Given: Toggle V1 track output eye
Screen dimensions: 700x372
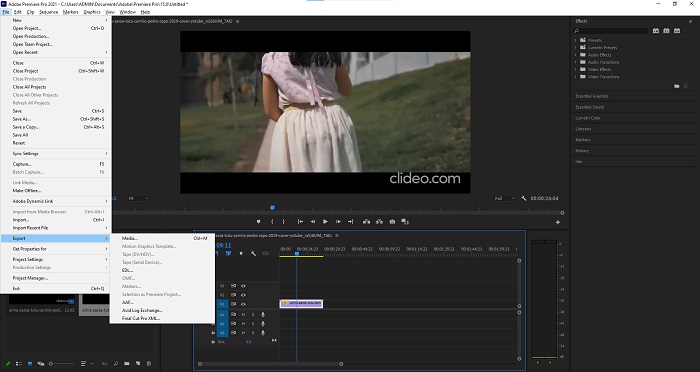Looking at the screenshot, I should 243,304.
